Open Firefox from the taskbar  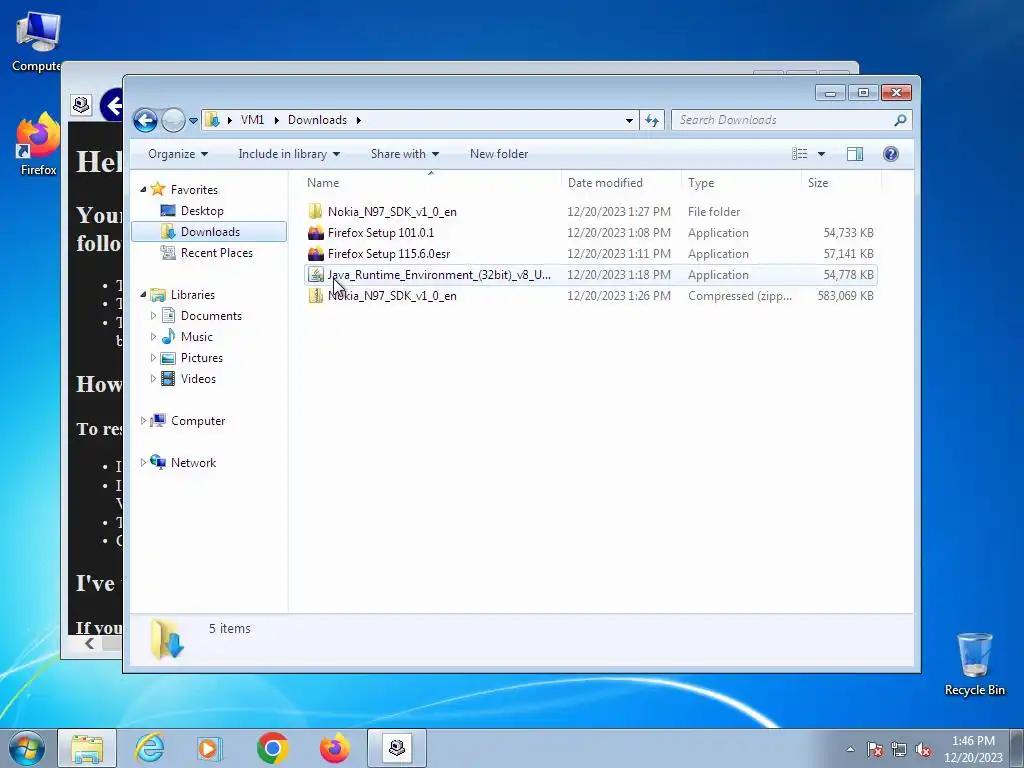tap(334, 748)
